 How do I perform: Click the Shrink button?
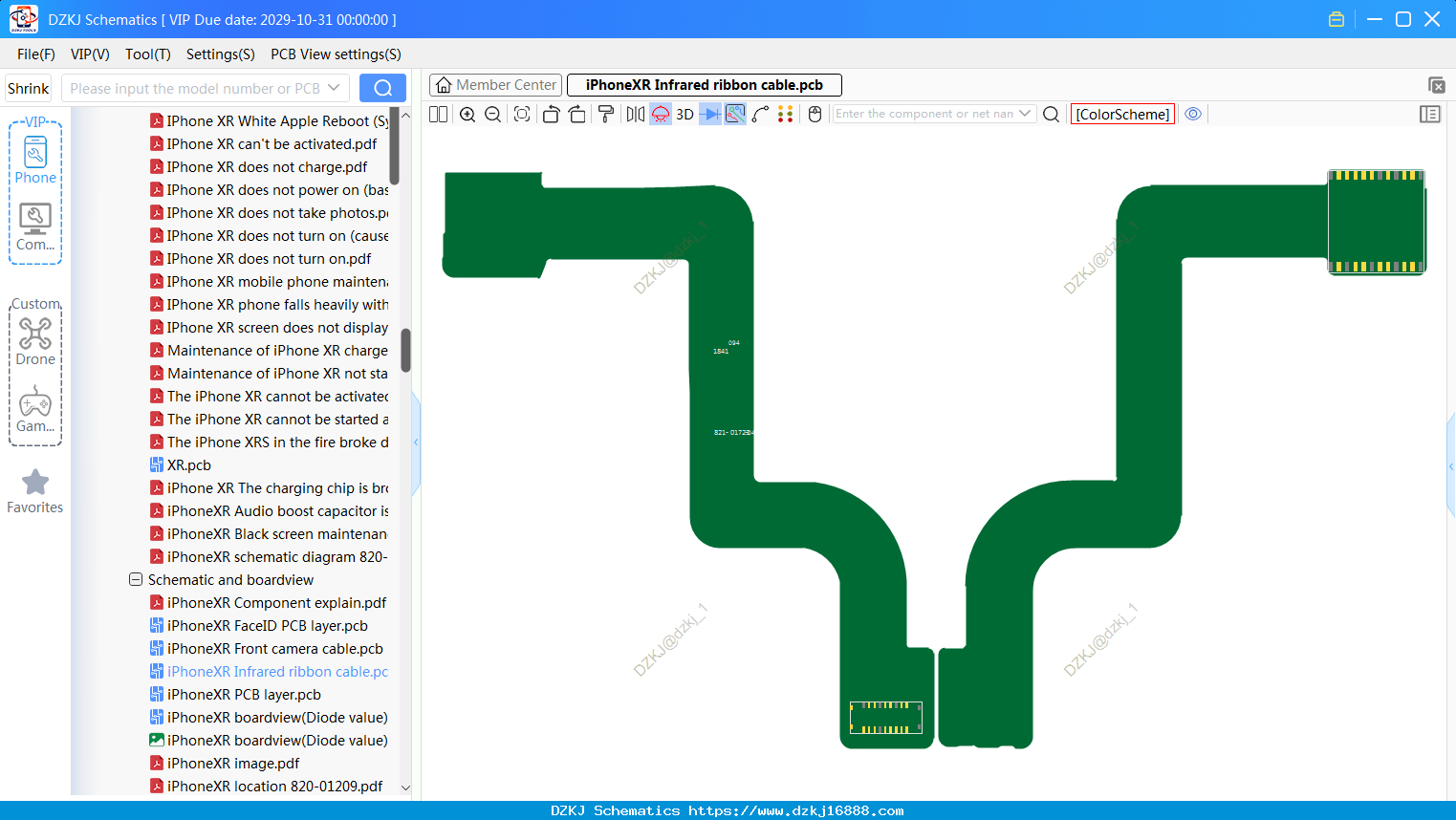tap(29, 88)
